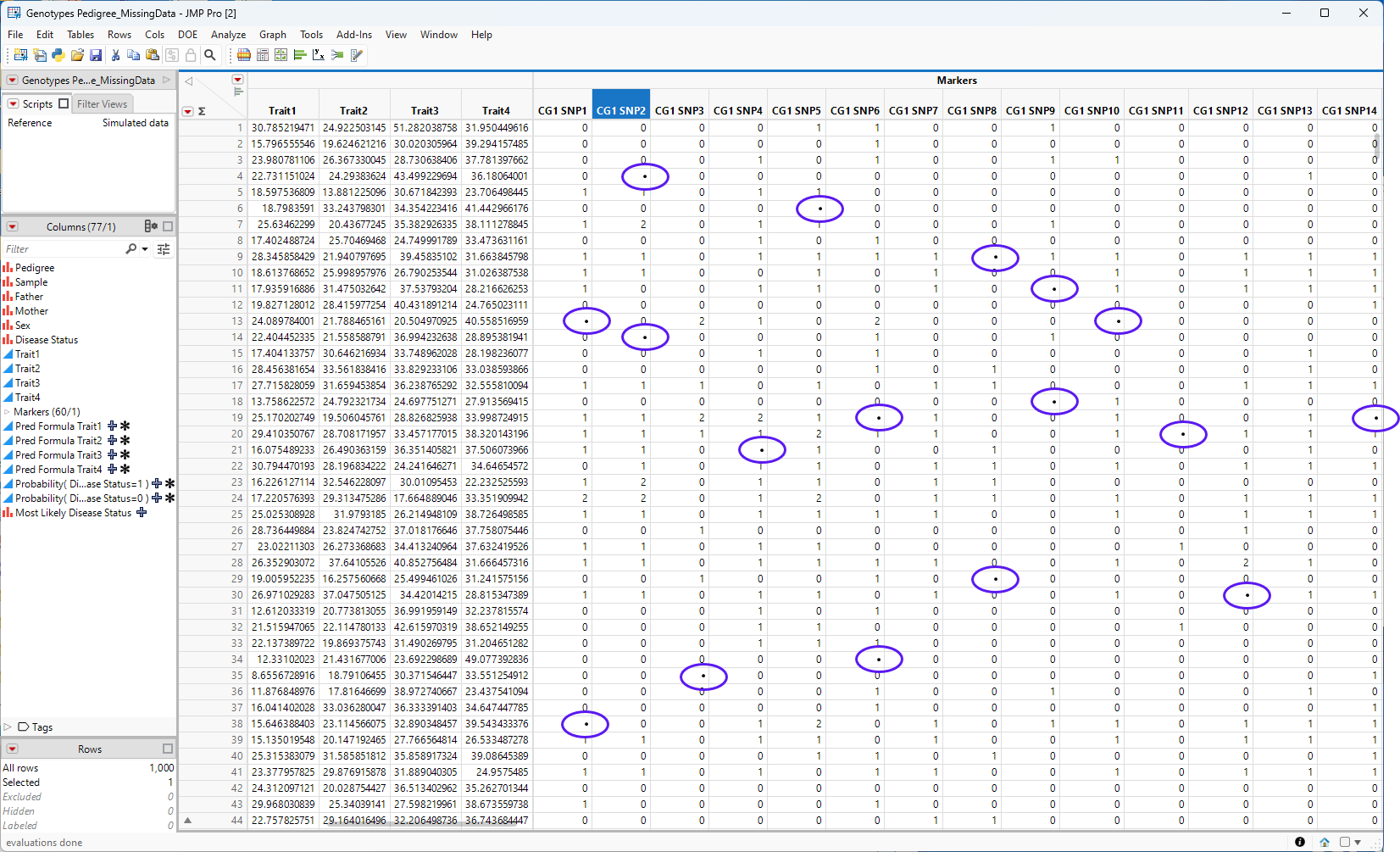The image size is (1400, 852).
Task: Expand the Markers (60/1) column group
Action: coord(8,411)
